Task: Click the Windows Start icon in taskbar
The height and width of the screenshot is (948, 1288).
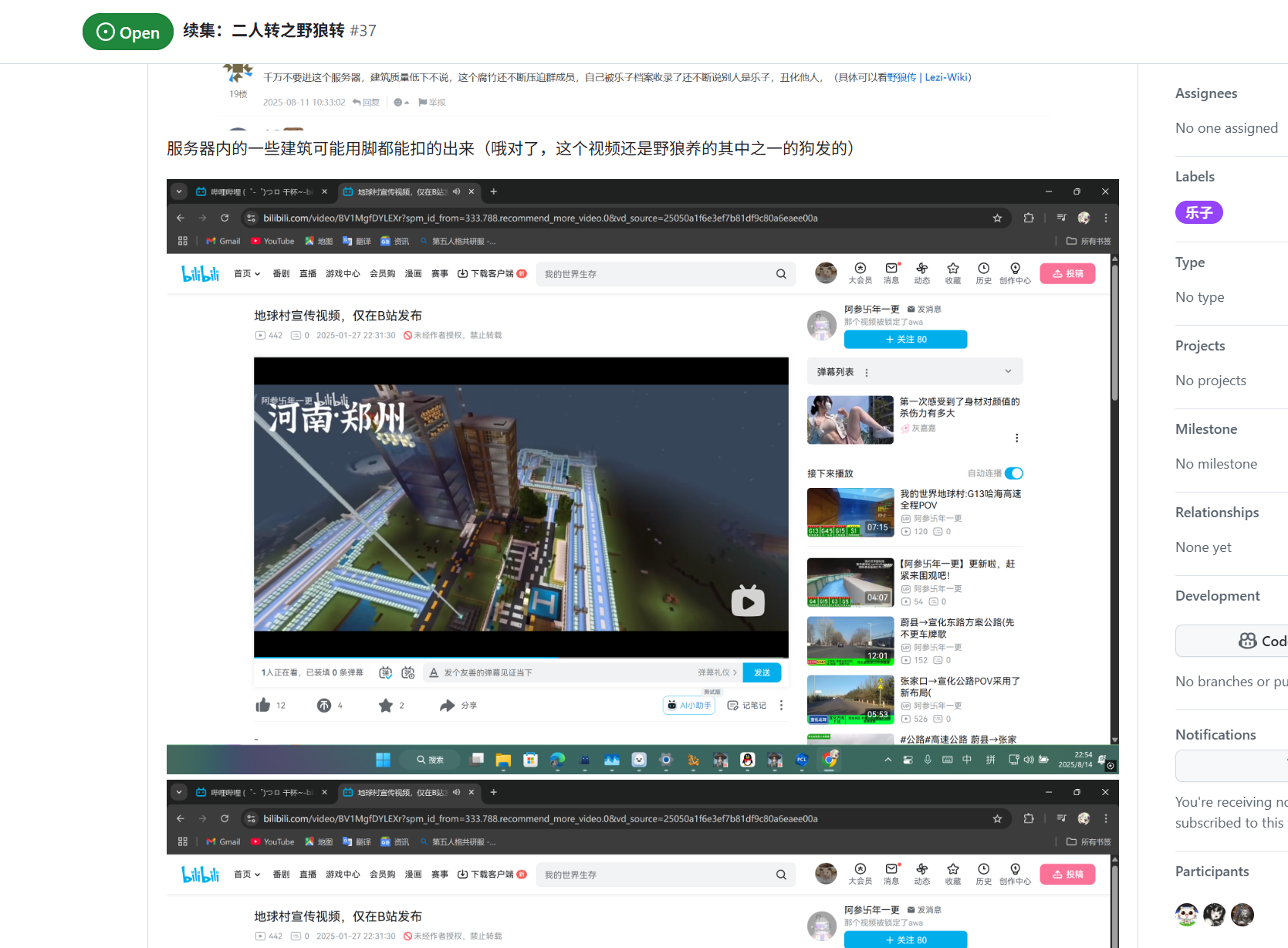Action: 383,760
